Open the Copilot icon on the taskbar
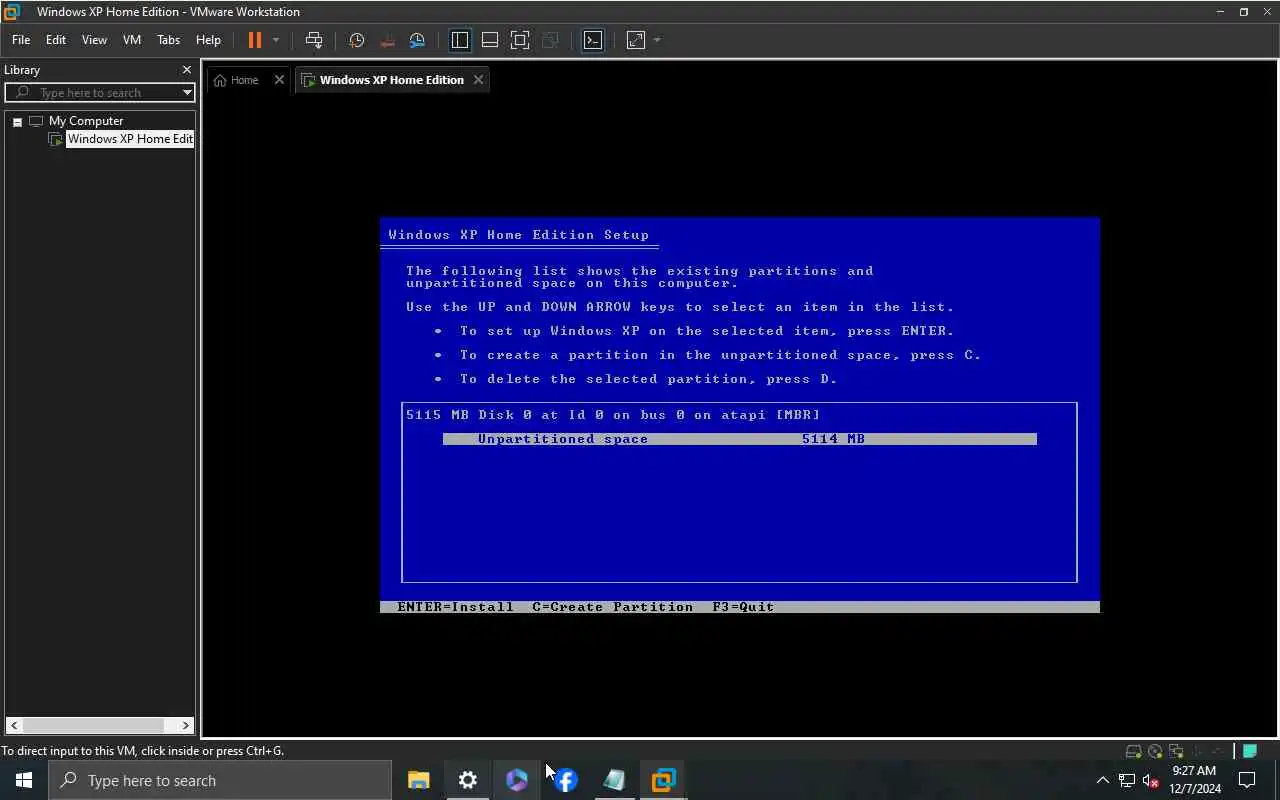 (516, 780)
